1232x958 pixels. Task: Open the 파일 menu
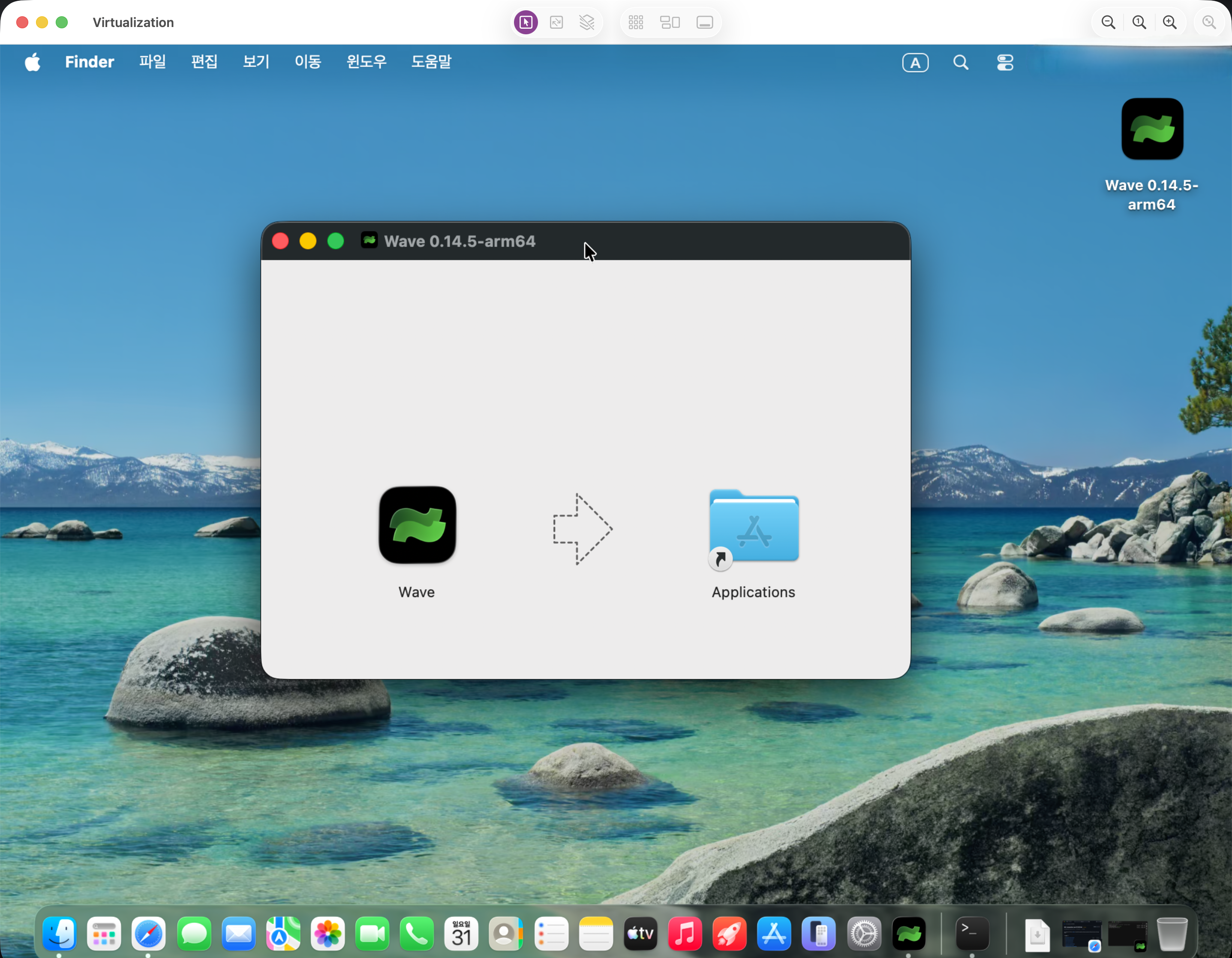[153, 61]
